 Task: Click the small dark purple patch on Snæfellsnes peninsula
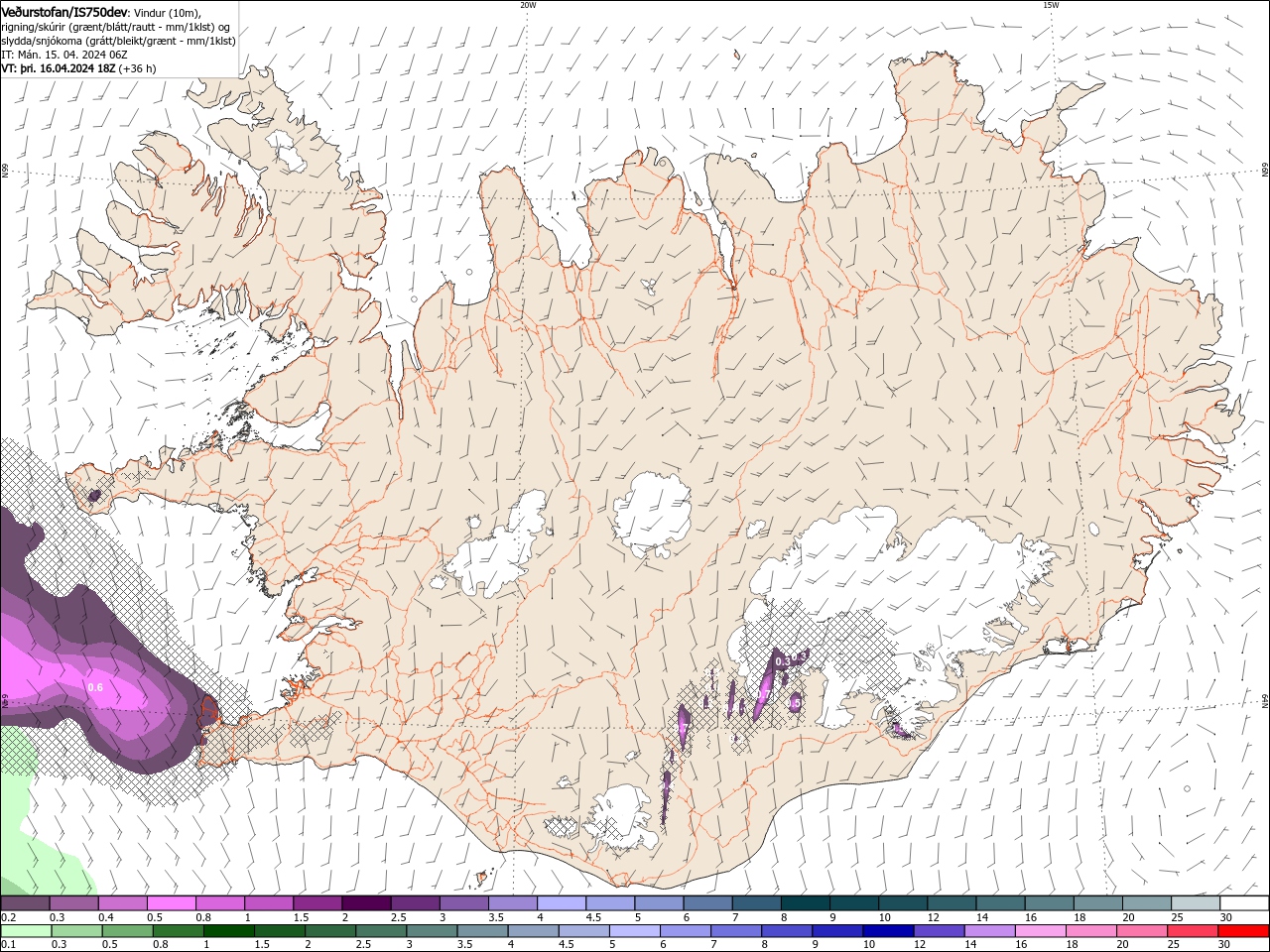coord(95,495)
